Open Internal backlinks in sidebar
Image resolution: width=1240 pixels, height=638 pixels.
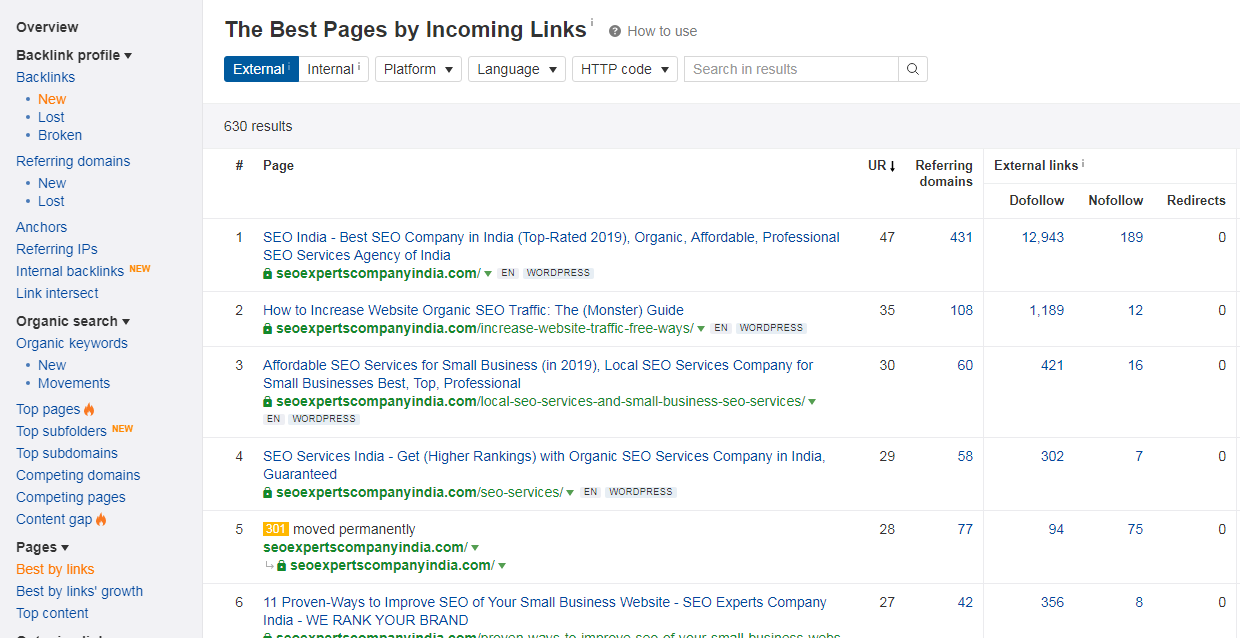pyautogui.click(x=70, y=271)
